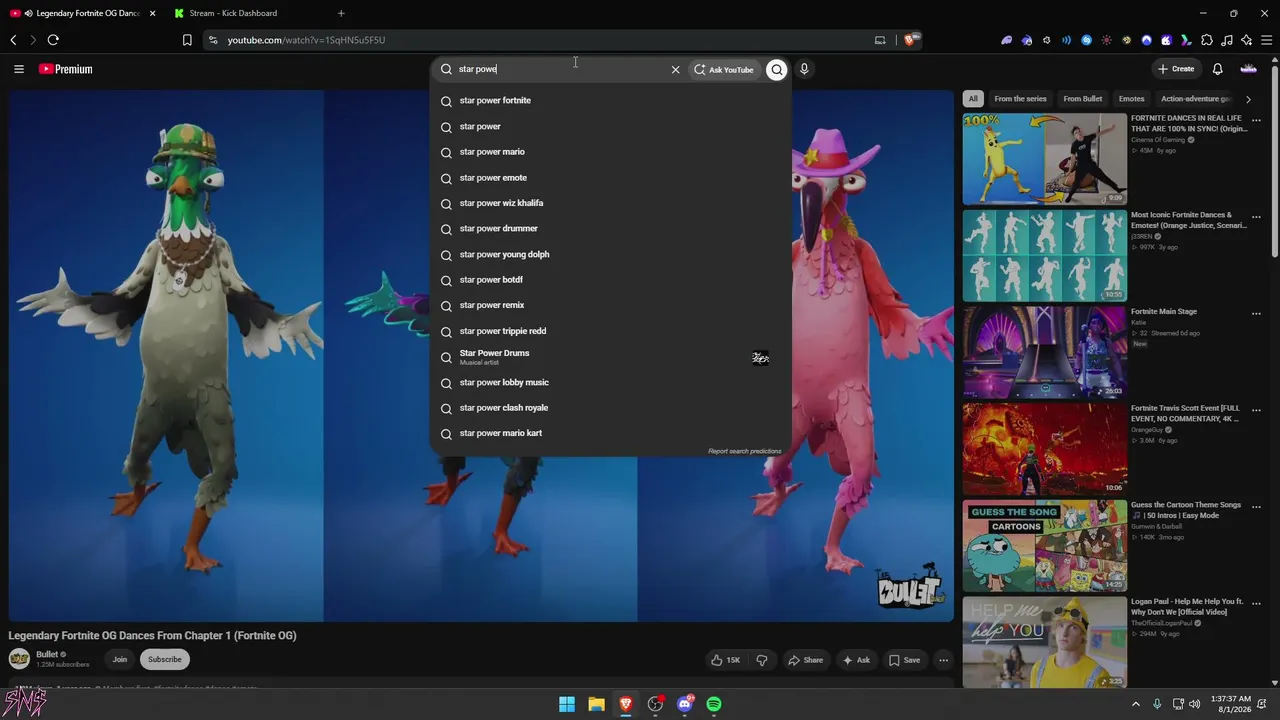This screenshot has width=1280, height=720.
Task: Open Windows Start menu
Action: pyautogui.click(x=567, y=704)
